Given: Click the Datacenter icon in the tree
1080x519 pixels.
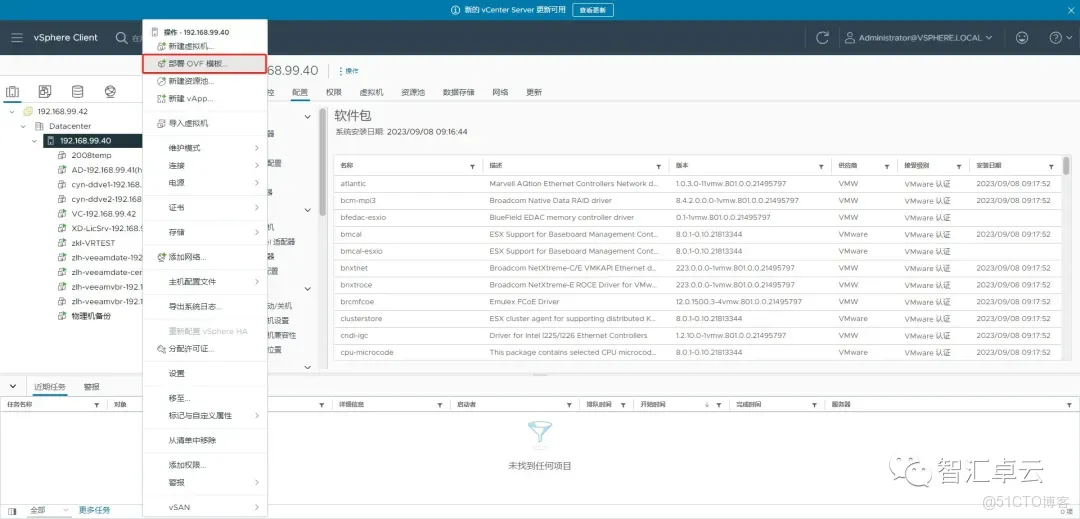Looking at the screenshot, I should point(40,126).
